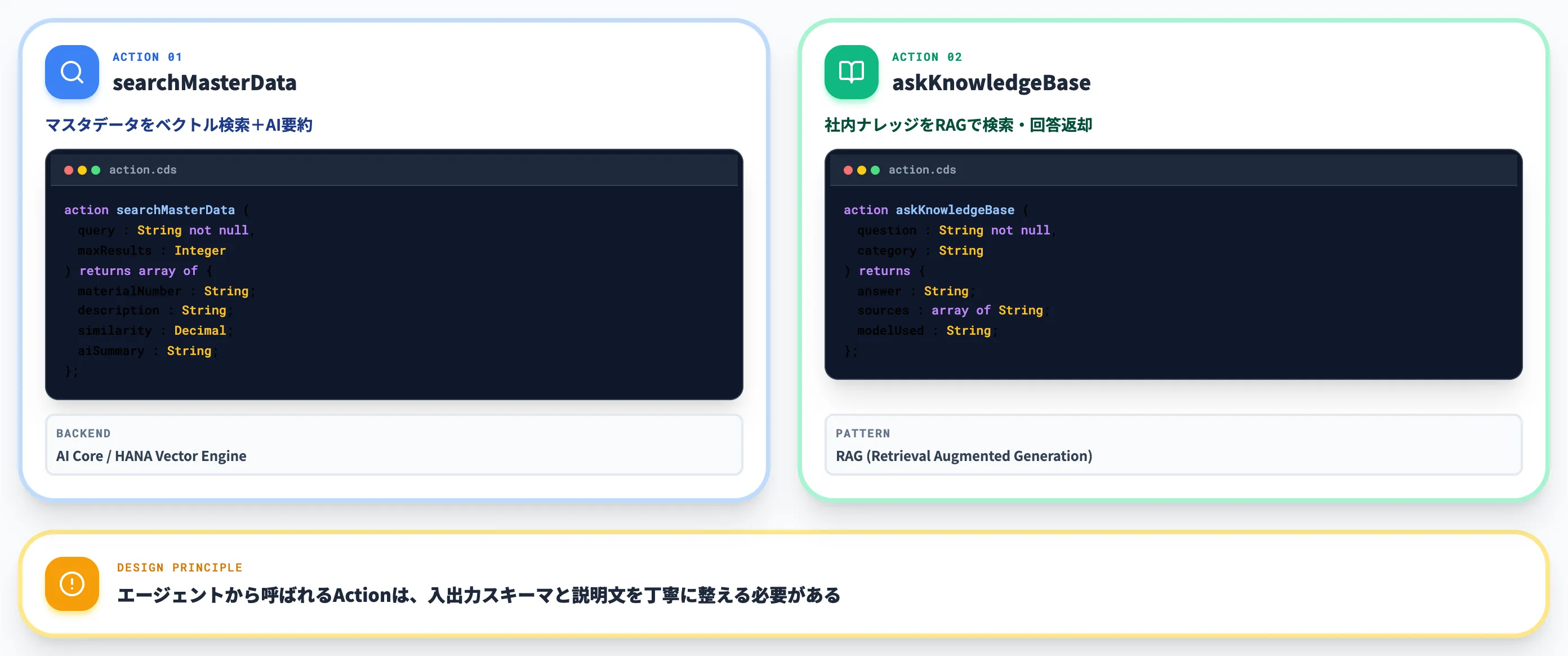The height and width of the screenshot is (656, 1568).
Task: Click 'maxResults : Integer' code line
Action: pos(152,250)
